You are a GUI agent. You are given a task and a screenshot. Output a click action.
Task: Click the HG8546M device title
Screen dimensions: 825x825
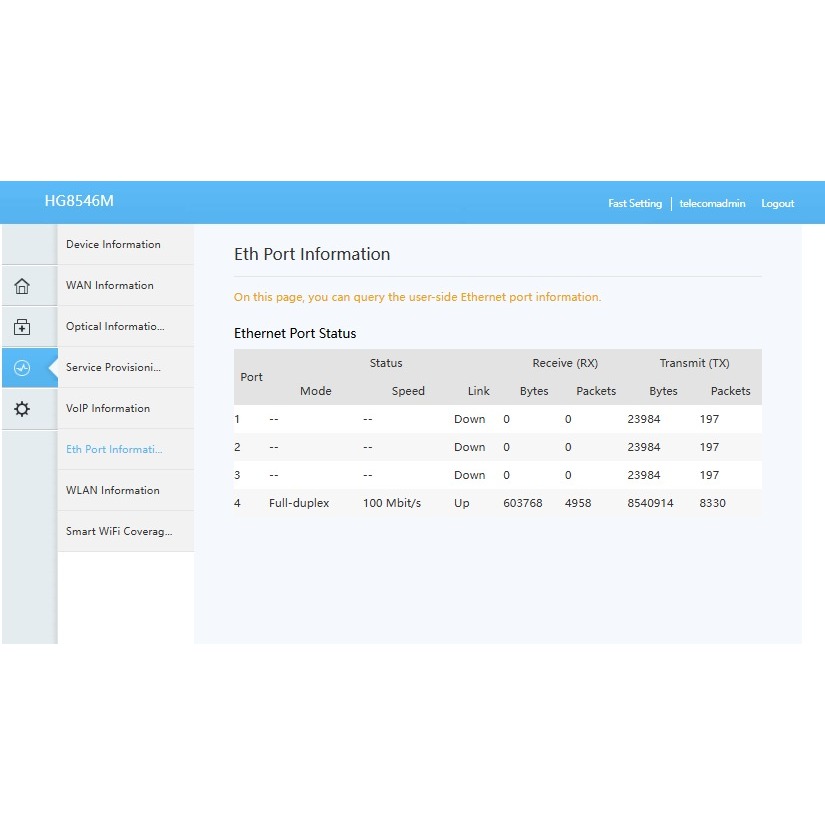click(x=79, y=201)
